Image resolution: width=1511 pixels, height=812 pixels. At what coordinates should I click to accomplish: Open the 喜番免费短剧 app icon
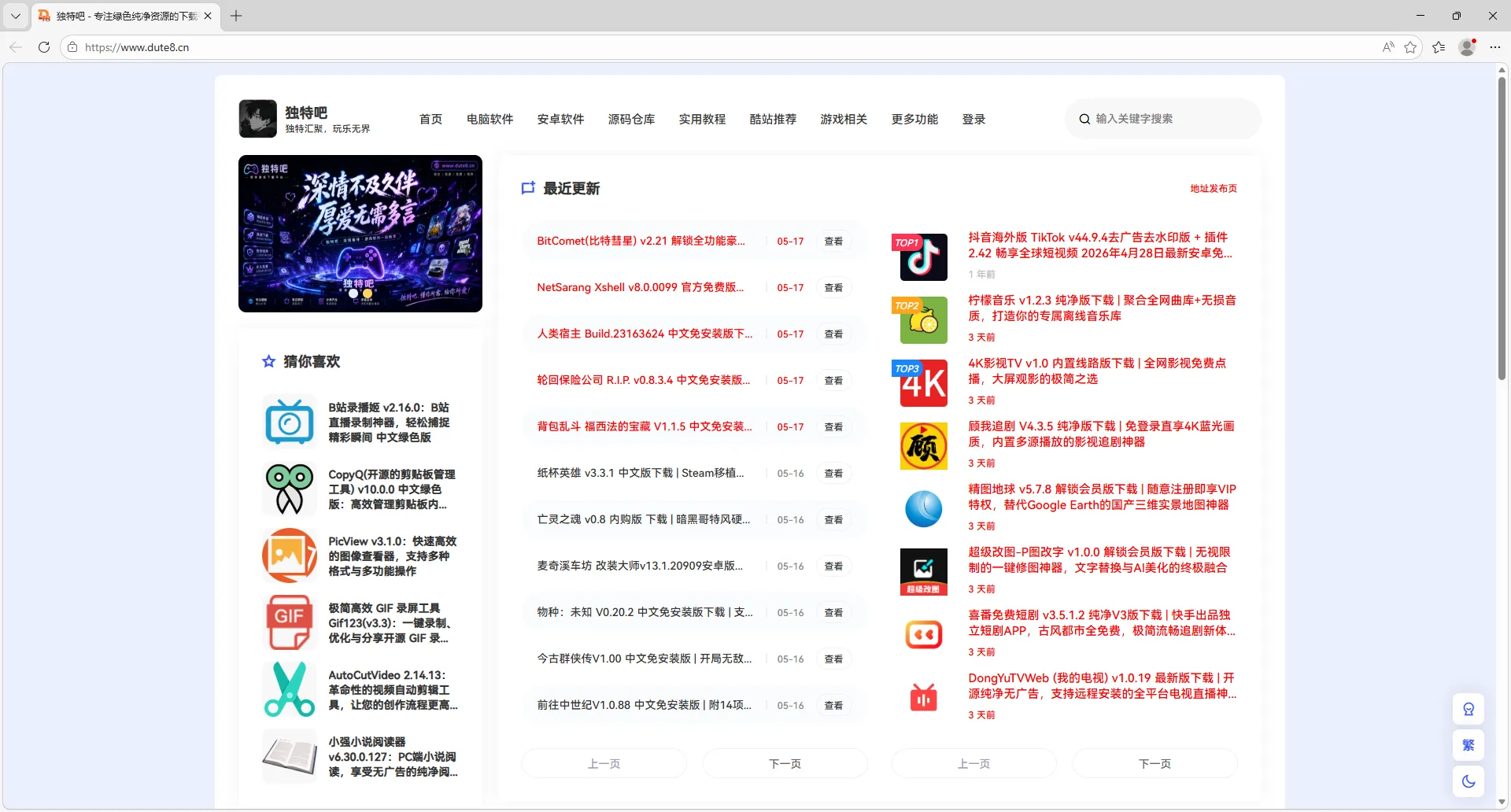coord(923,635)
